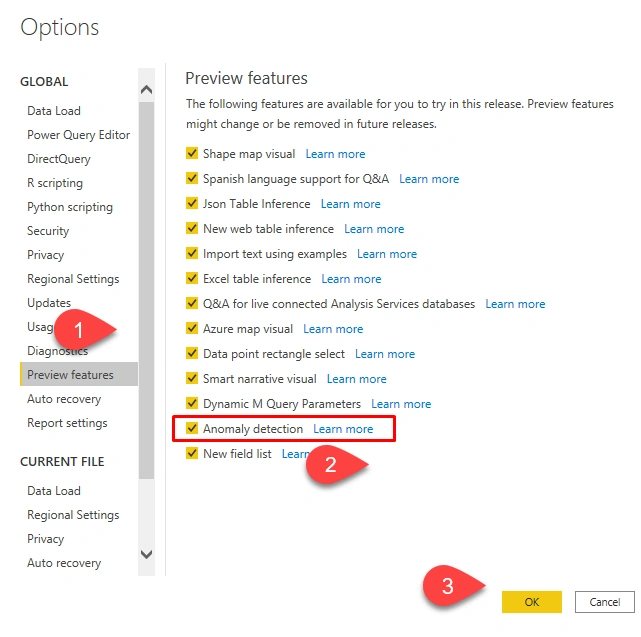Screen dimensions: 641x637
Task: Select Global Data Load in sidebar
Action: pos(54,111)
